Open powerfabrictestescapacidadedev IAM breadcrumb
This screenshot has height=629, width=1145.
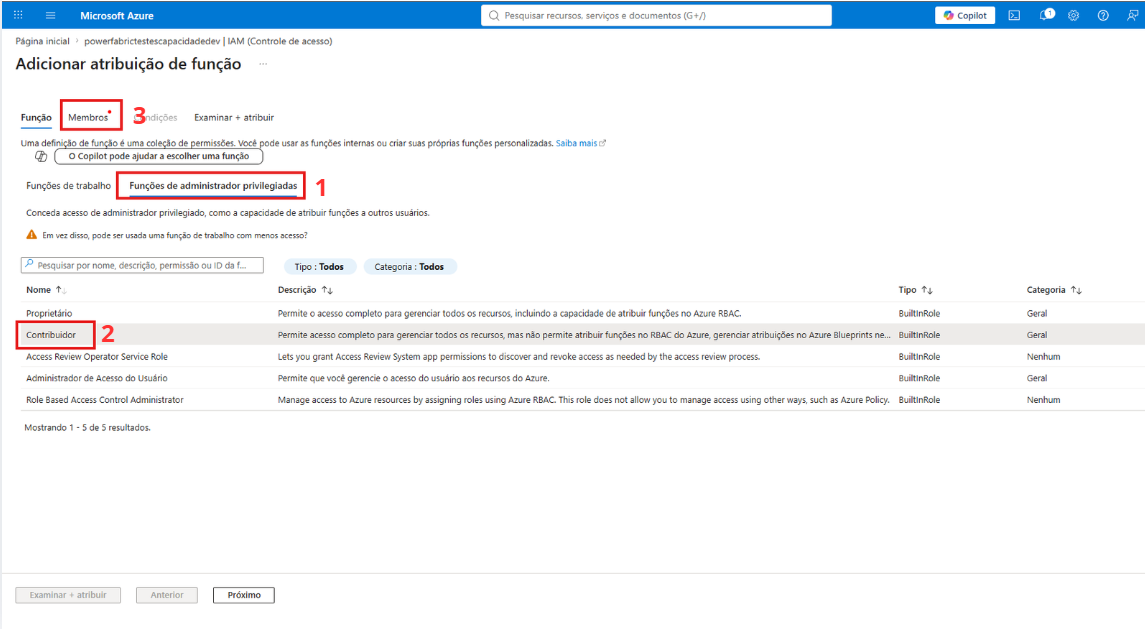click(x=208, y=42)
